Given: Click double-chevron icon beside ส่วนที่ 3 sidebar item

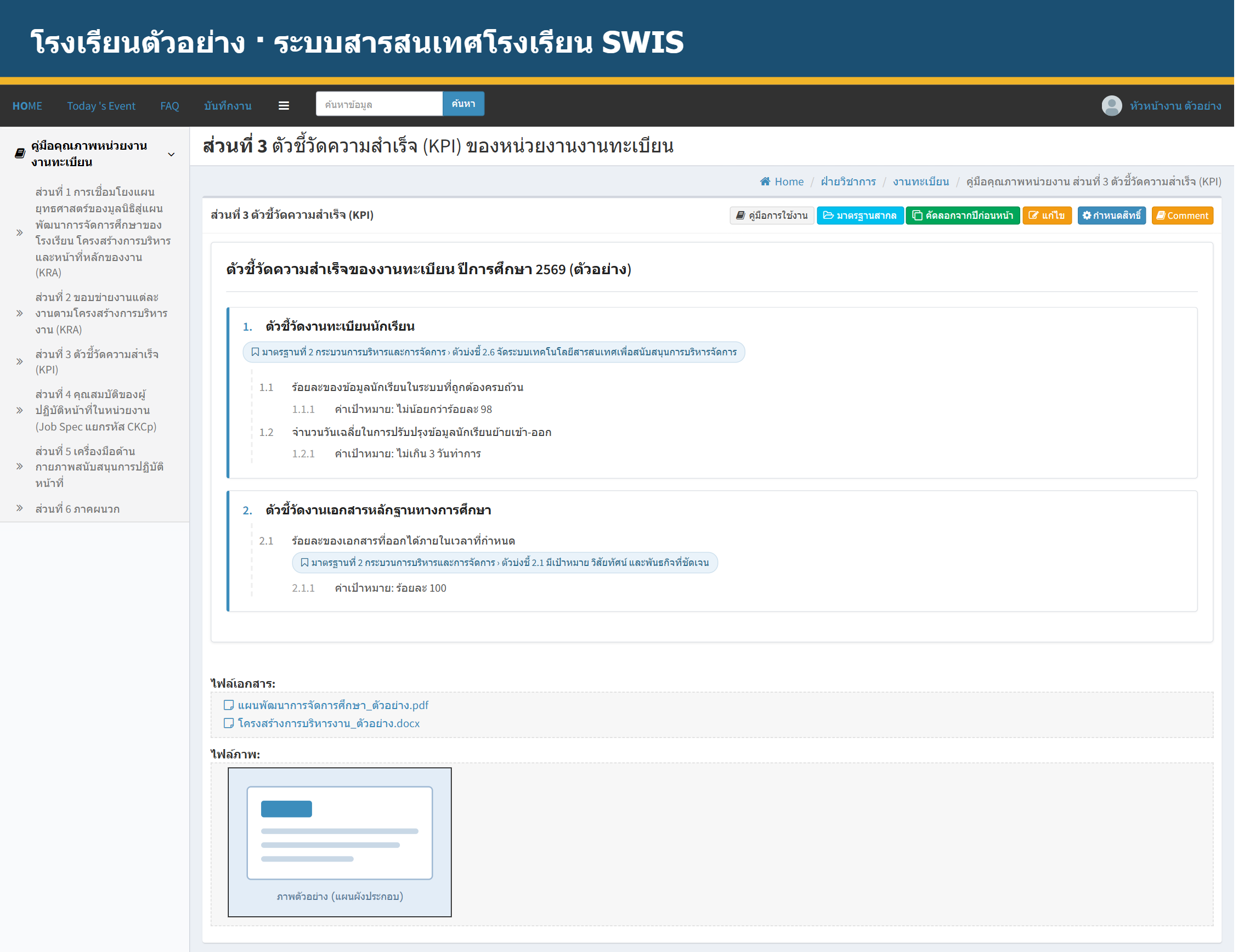Looking at the screenshot, I should pos(19,361).
